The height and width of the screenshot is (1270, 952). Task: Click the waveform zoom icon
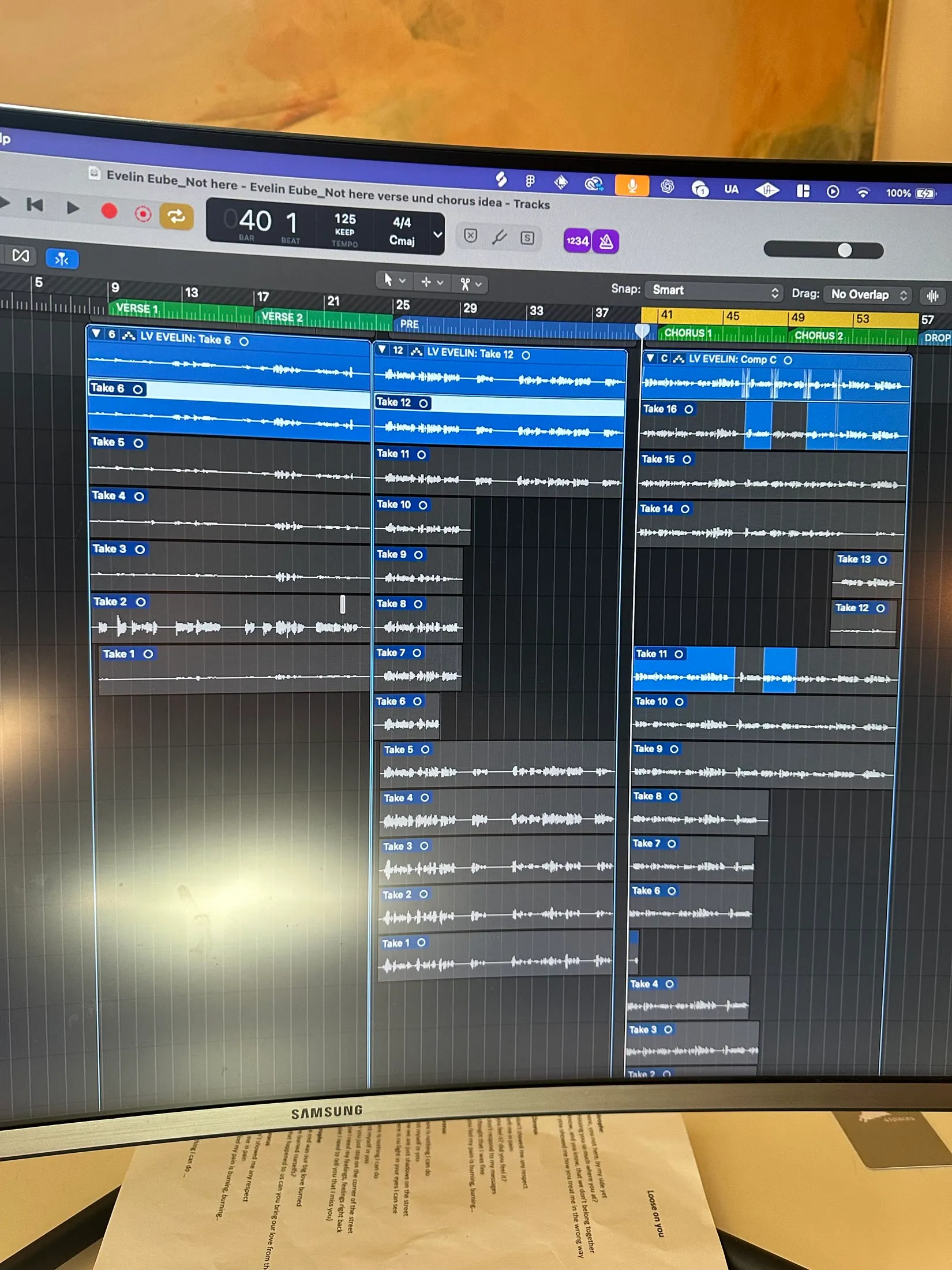point(932,297)
